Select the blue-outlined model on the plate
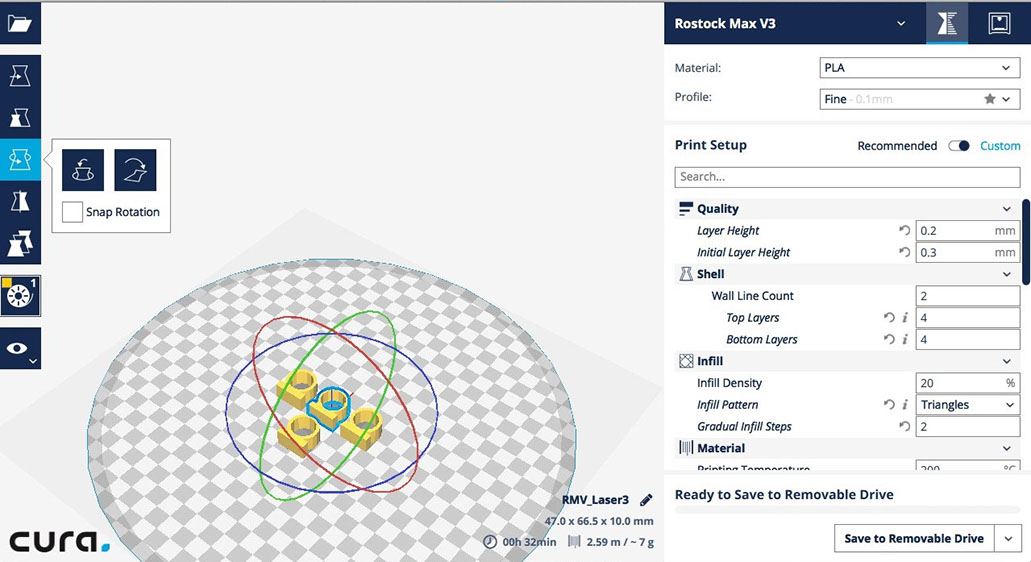 (x=331, y=407)
